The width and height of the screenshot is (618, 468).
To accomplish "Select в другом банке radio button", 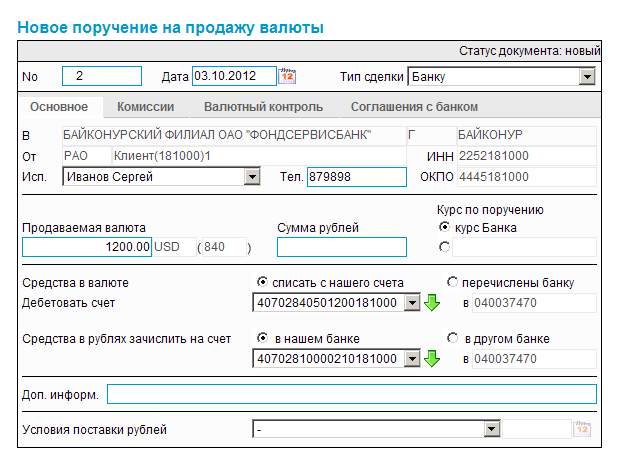I will point(452,338).
